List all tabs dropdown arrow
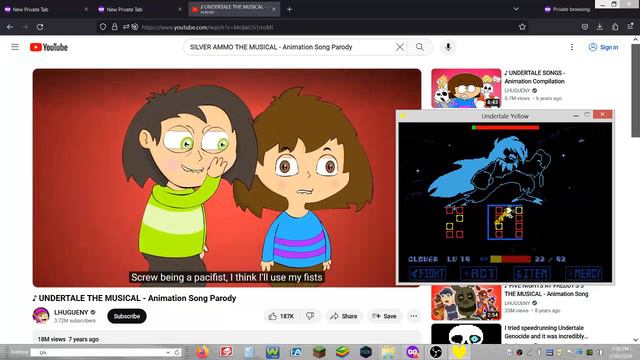Viewport: 640px width, 360px height. pyautogui.click(x=516, y=9)
